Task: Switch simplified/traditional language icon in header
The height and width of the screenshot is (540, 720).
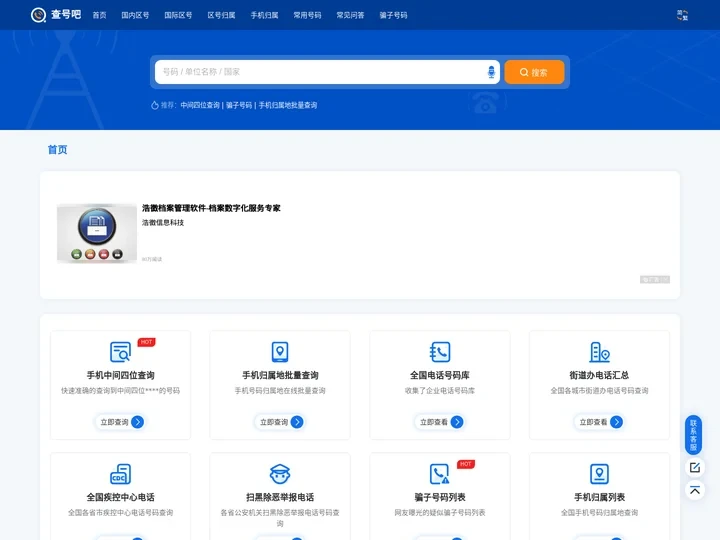Action: (x=682, y=15)
